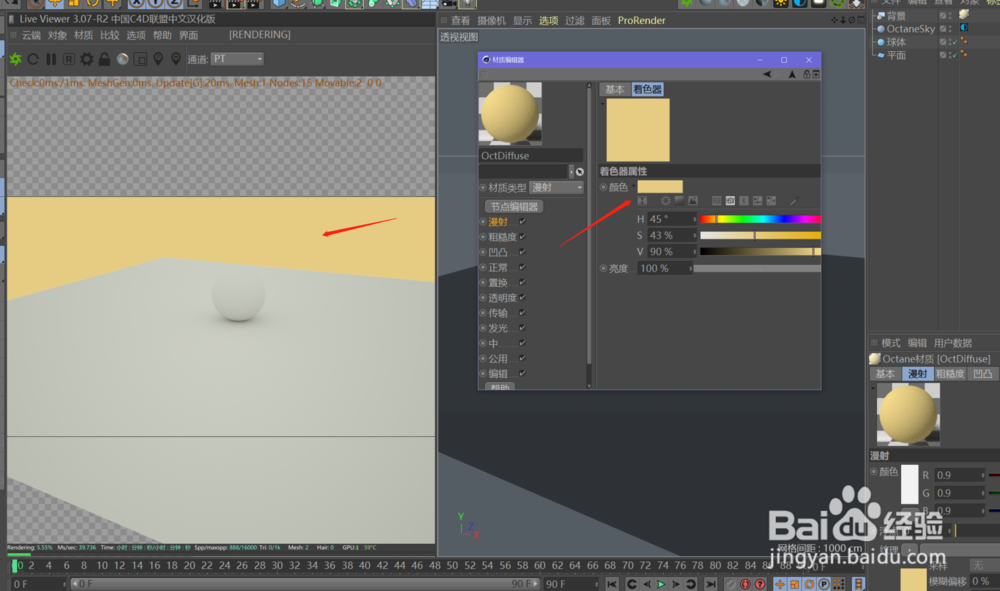Click the record keyframe red icon
The height and width of the screenshot is (591, 1000).
(745, 584)
